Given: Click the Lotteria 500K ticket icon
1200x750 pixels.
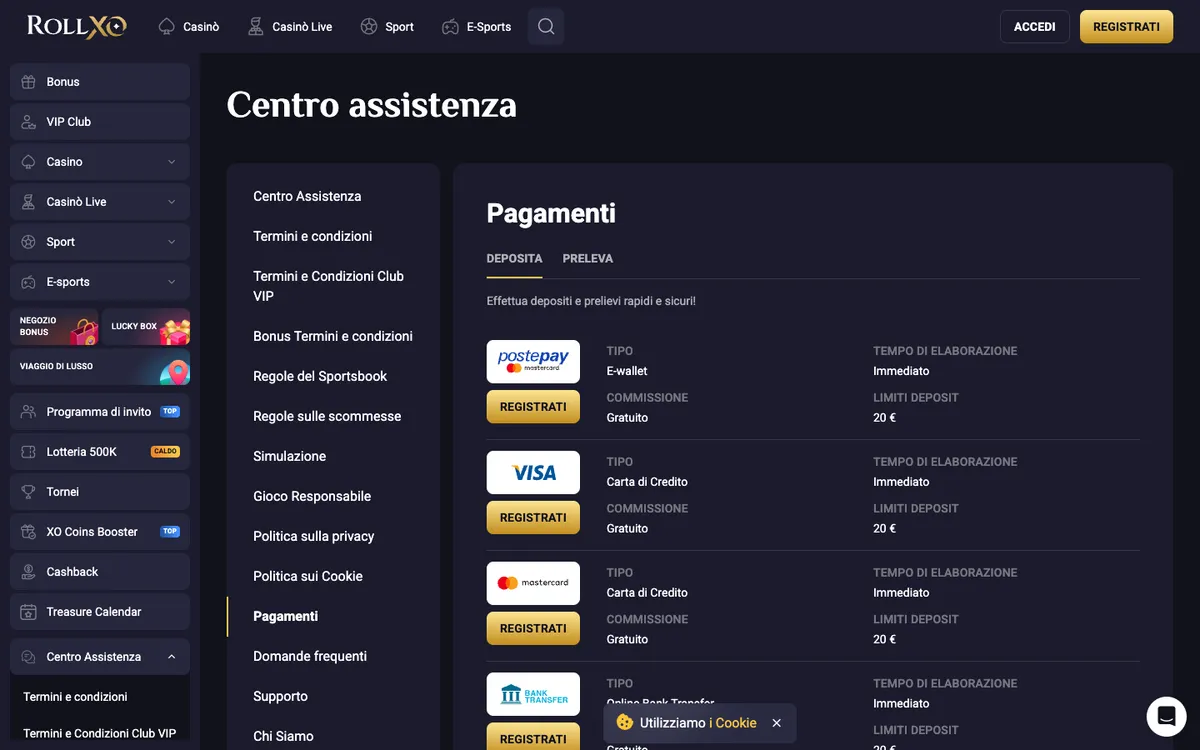Looking at the screenshot, I should [28, 452].
